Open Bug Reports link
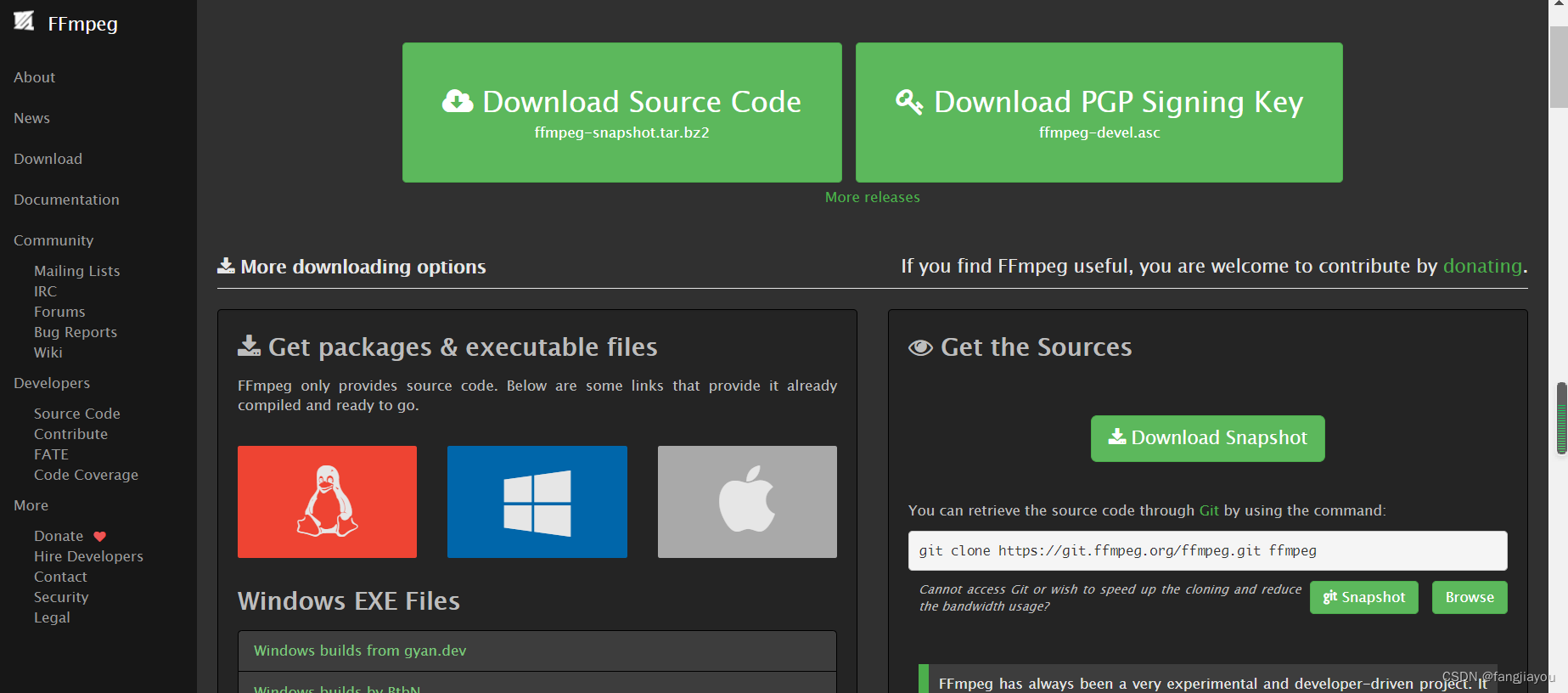Image resolution: width=1568 pixels, height=693 pixels. [x=76, y=332]
